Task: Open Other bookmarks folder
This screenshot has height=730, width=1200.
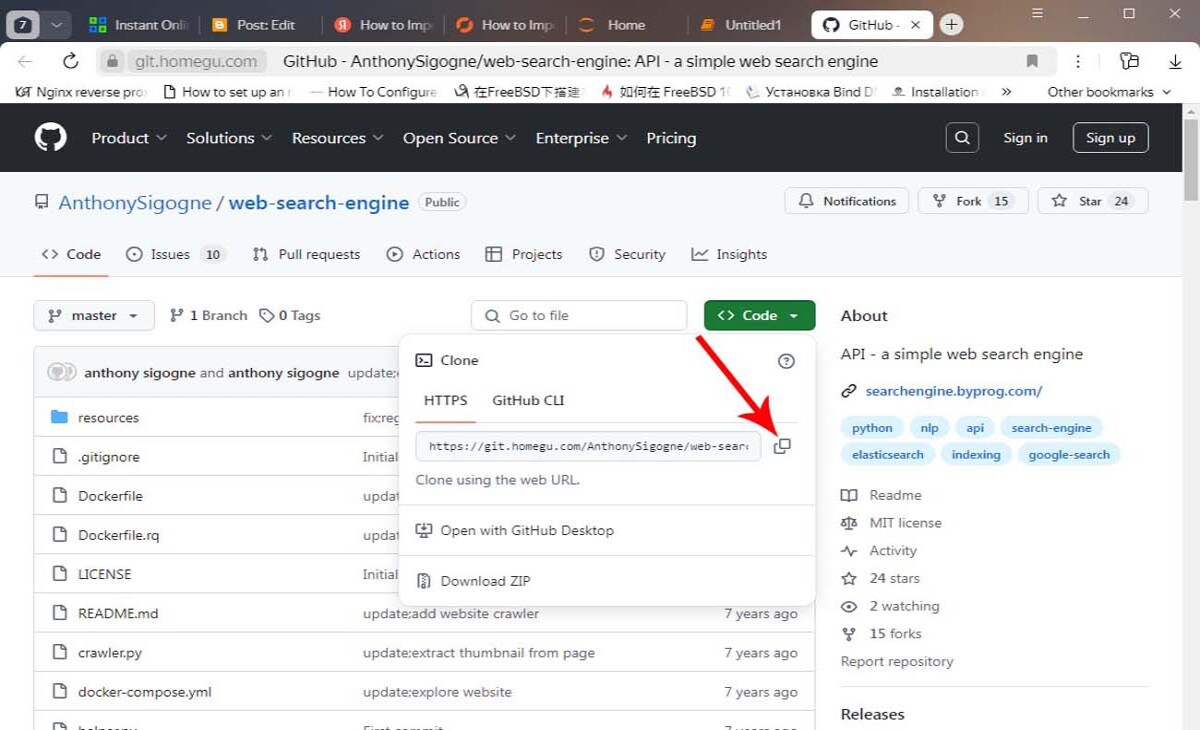Action: (x=1108, y=92)
